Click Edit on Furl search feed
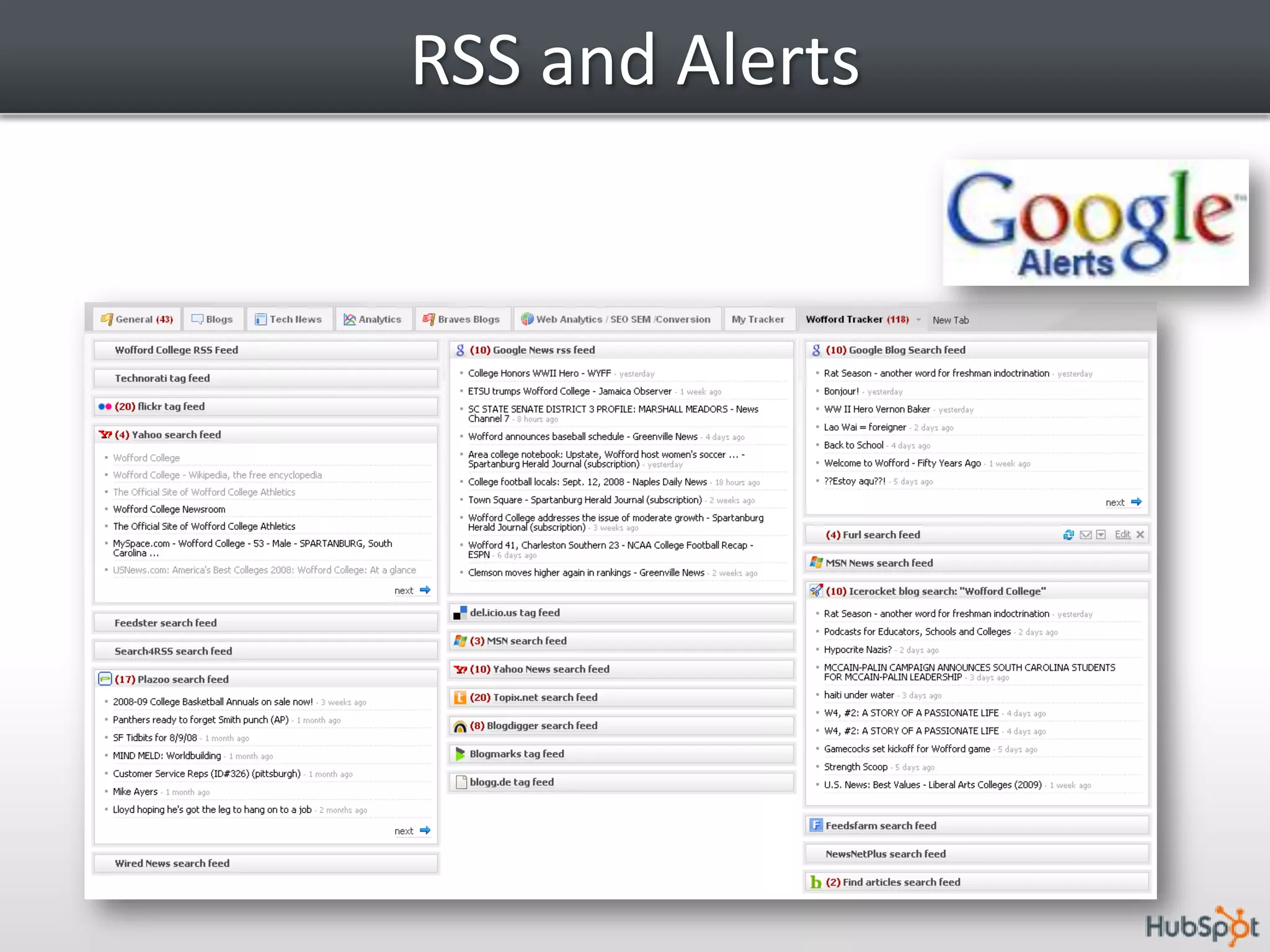This screenshot has height=952, width=1270. [1122, 534]
